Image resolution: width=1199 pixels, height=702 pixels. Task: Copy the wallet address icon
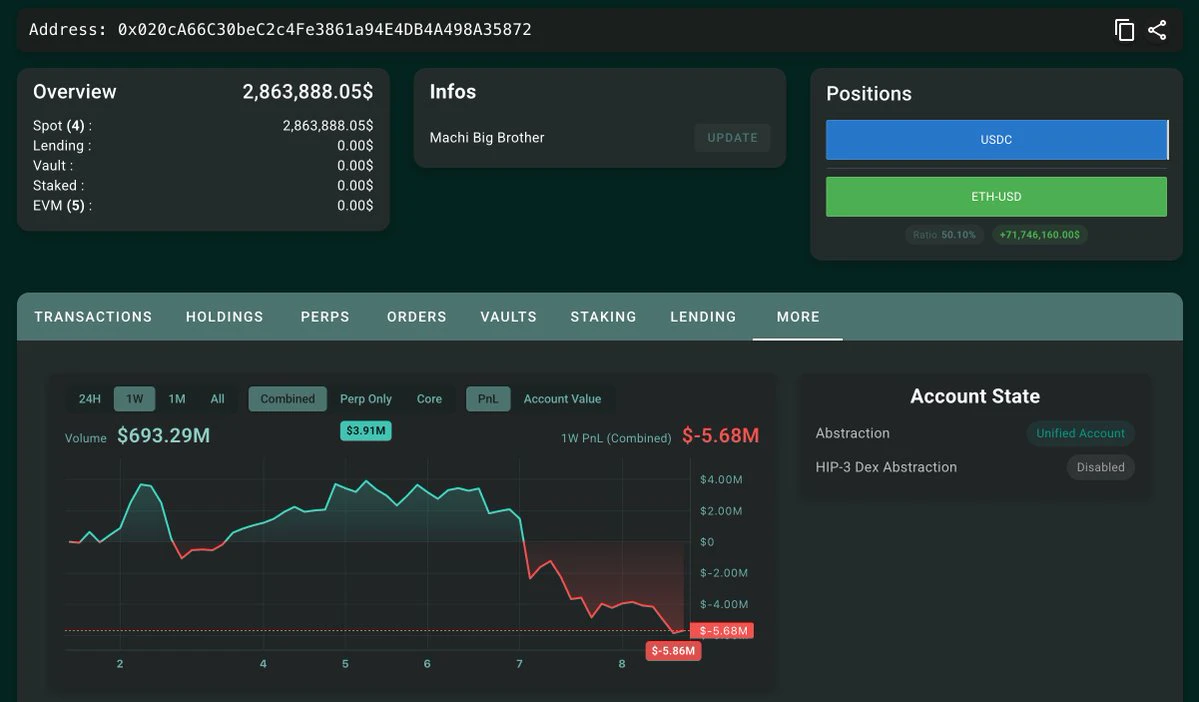tap(1124, 30)
